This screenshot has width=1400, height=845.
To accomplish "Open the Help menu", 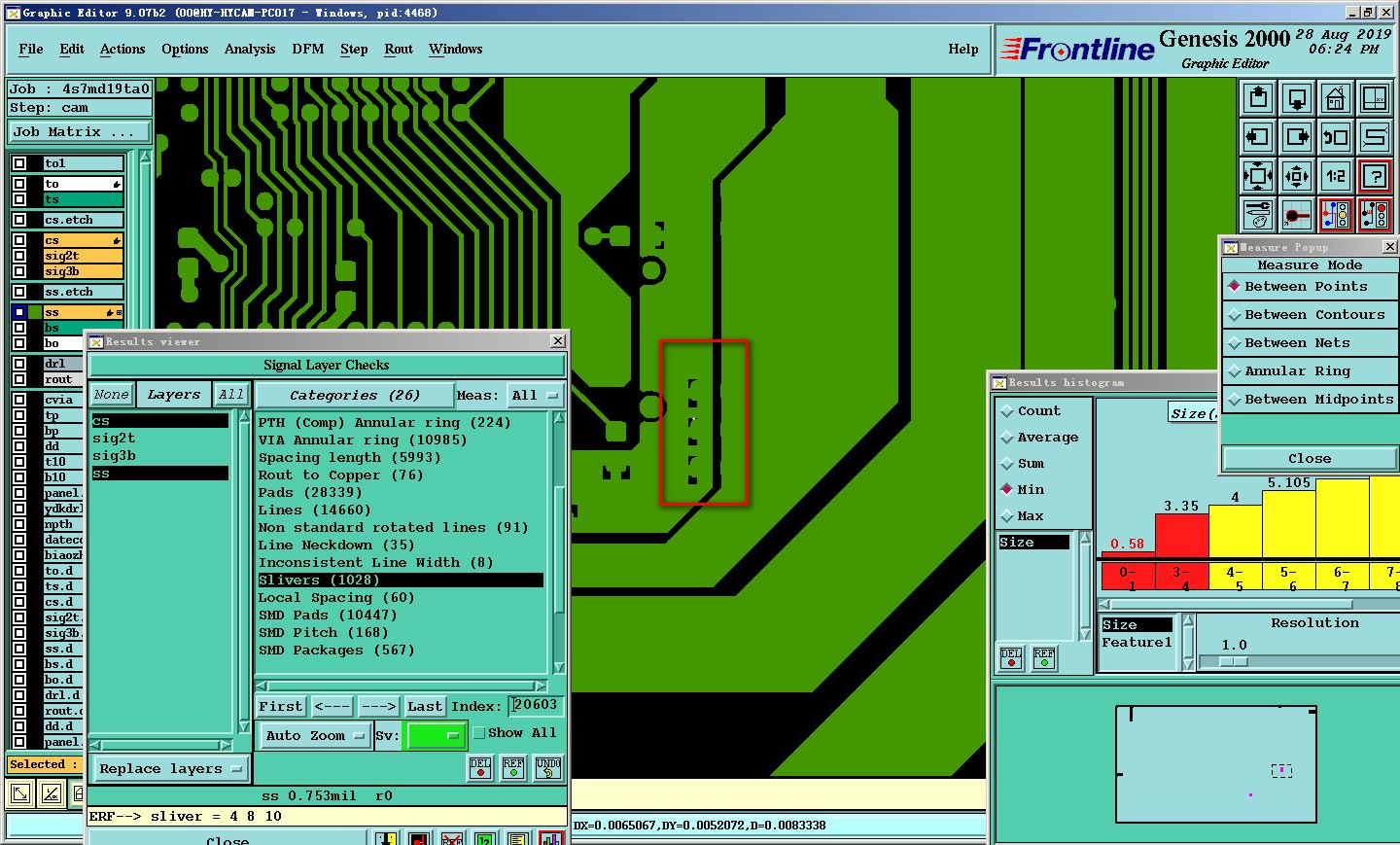I will [x=963, y=50].
